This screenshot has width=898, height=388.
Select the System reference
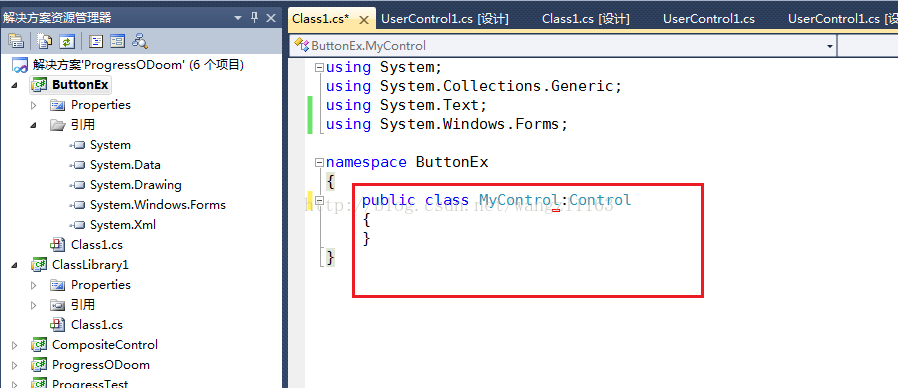(110, 145)
